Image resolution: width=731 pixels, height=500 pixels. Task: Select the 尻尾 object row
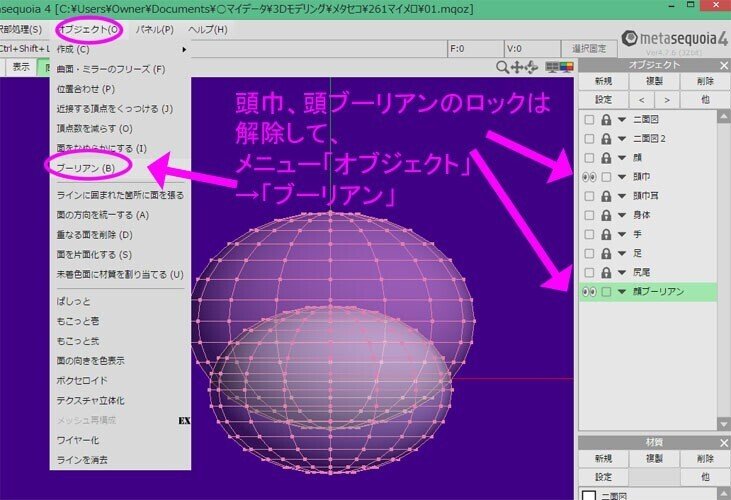(648, 273)
